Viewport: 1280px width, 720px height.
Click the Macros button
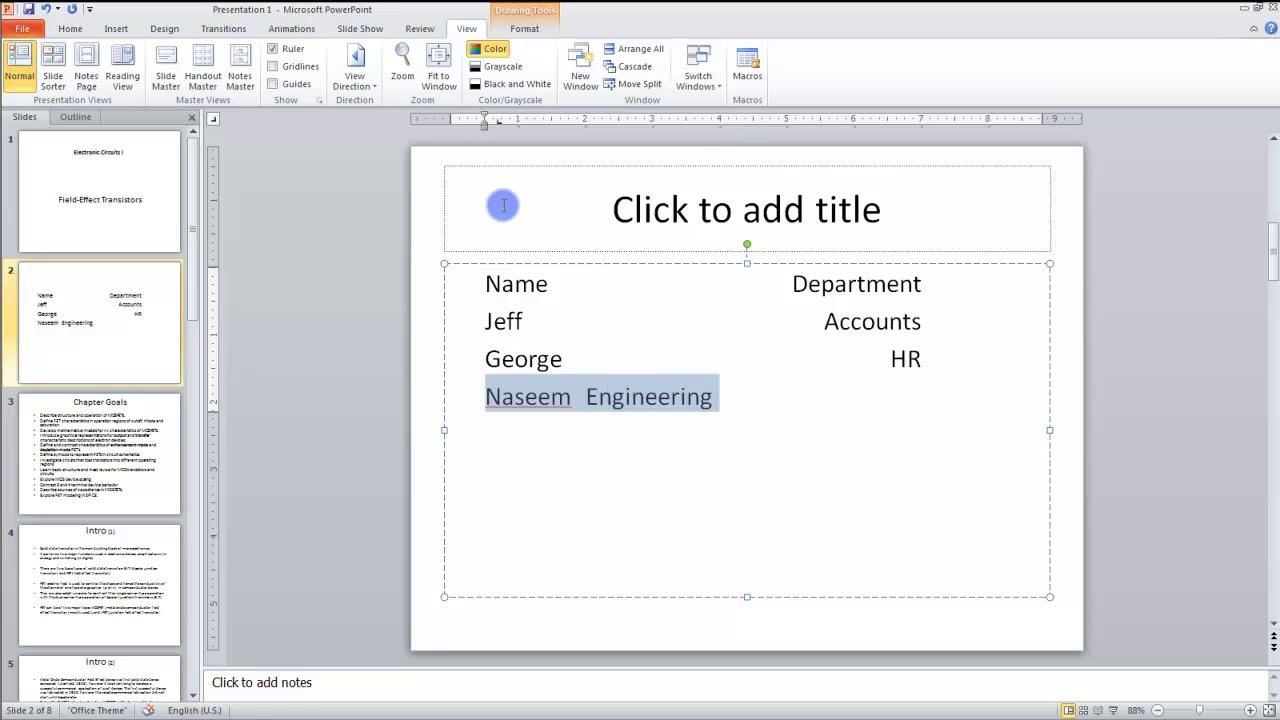point(747,62)
